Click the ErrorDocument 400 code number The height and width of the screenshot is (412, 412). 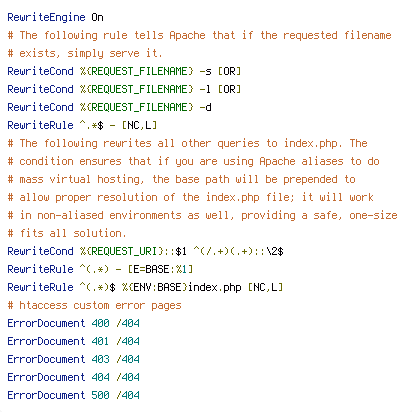click(x=100, y=323)
